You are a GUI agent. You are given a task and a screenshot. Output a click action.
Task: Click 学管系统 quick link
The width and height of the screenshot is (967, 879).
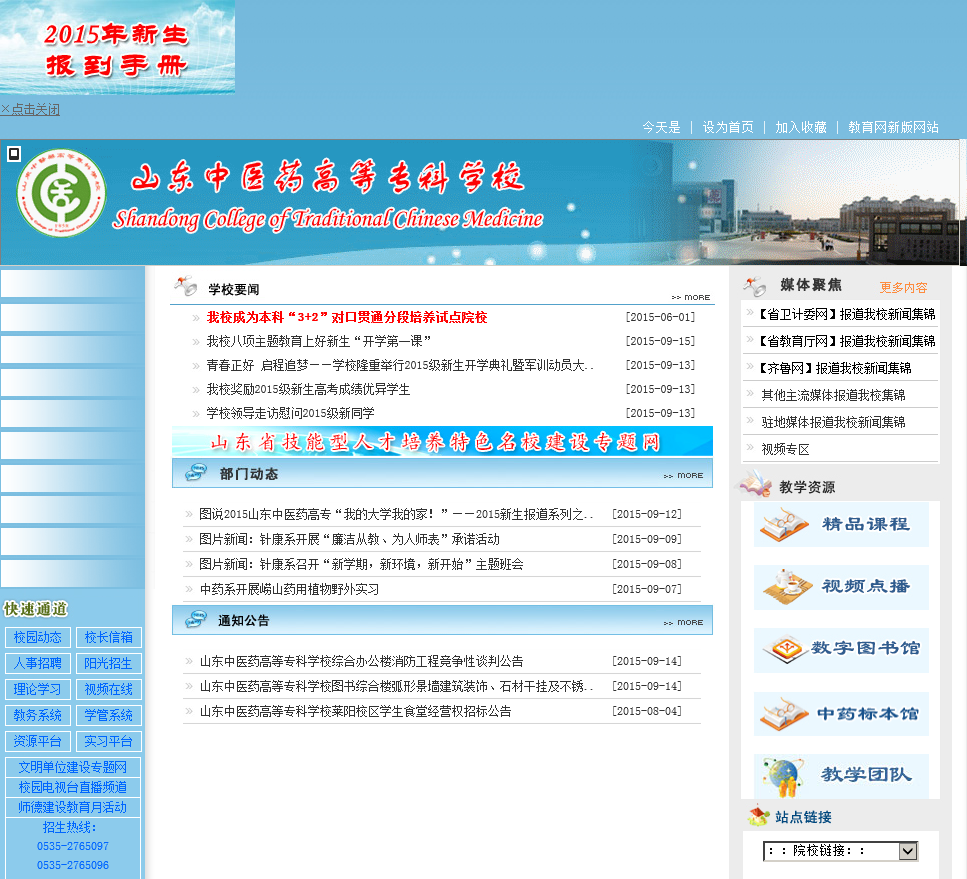[109, 716]
